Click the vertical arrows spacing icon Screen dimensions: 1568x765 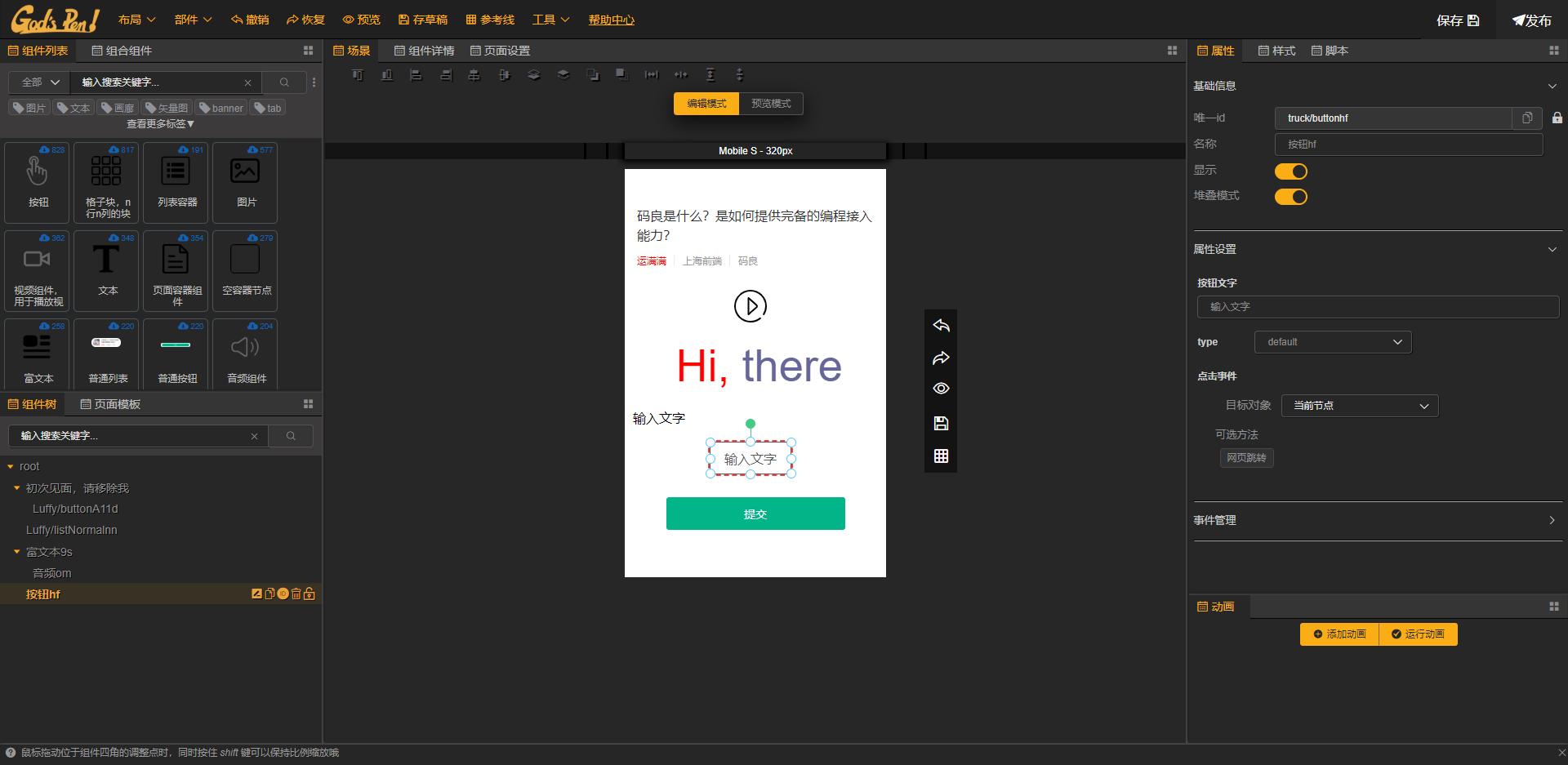[740, 75]
